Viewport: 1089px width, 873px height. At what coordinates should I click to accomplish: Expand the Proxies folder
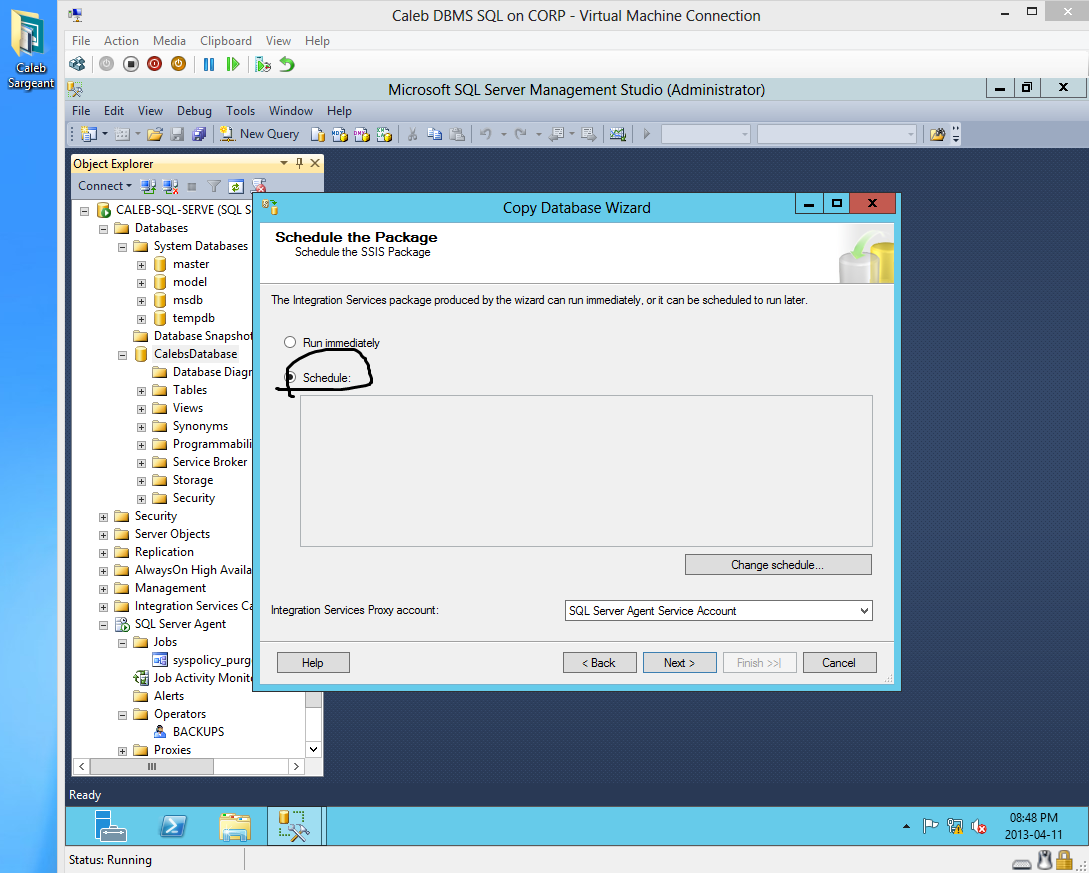pyautogui.click(x=122, y=751)
